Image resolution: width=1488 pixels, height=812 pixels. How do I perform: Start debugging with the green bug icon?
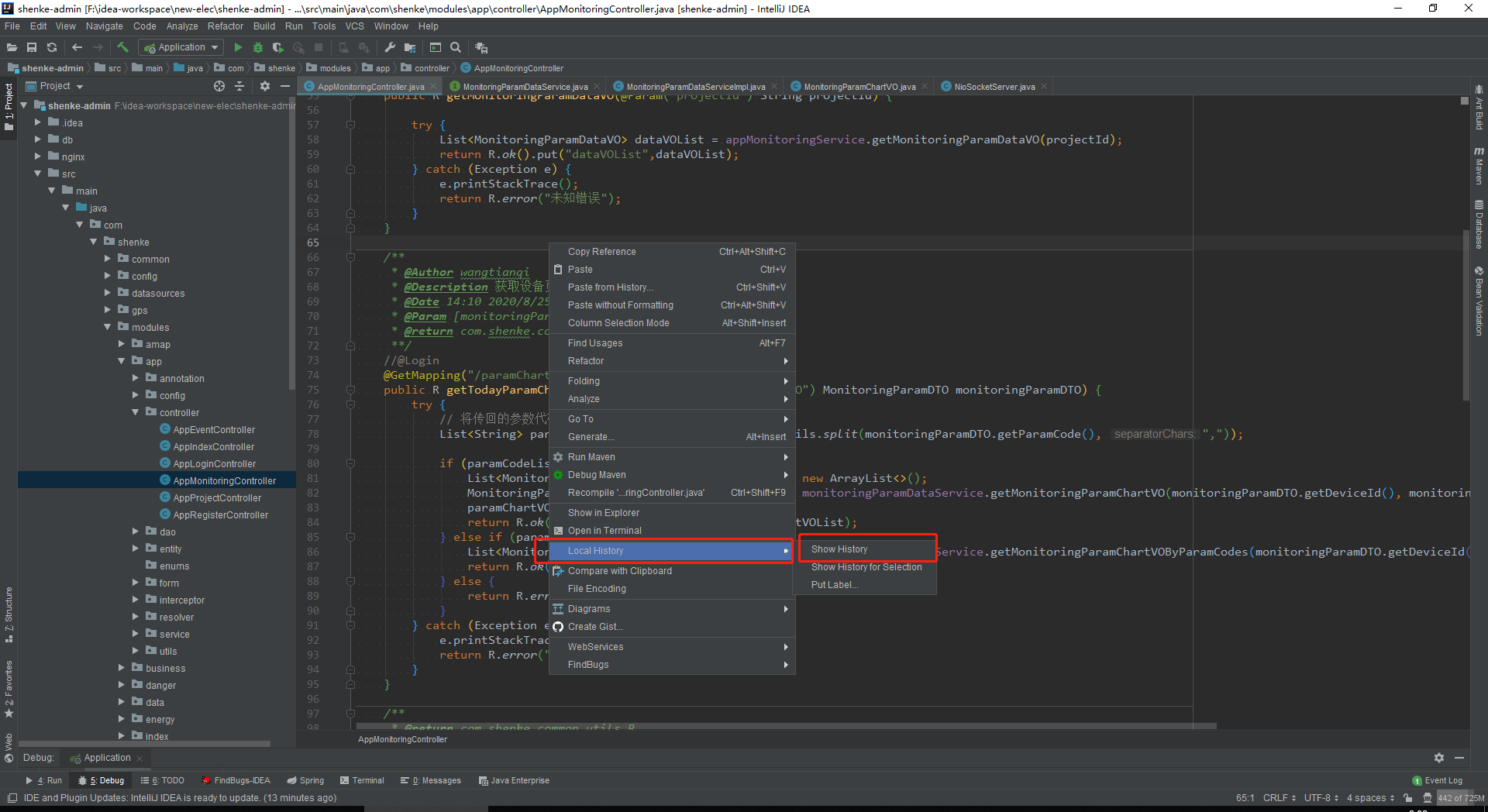258,47
